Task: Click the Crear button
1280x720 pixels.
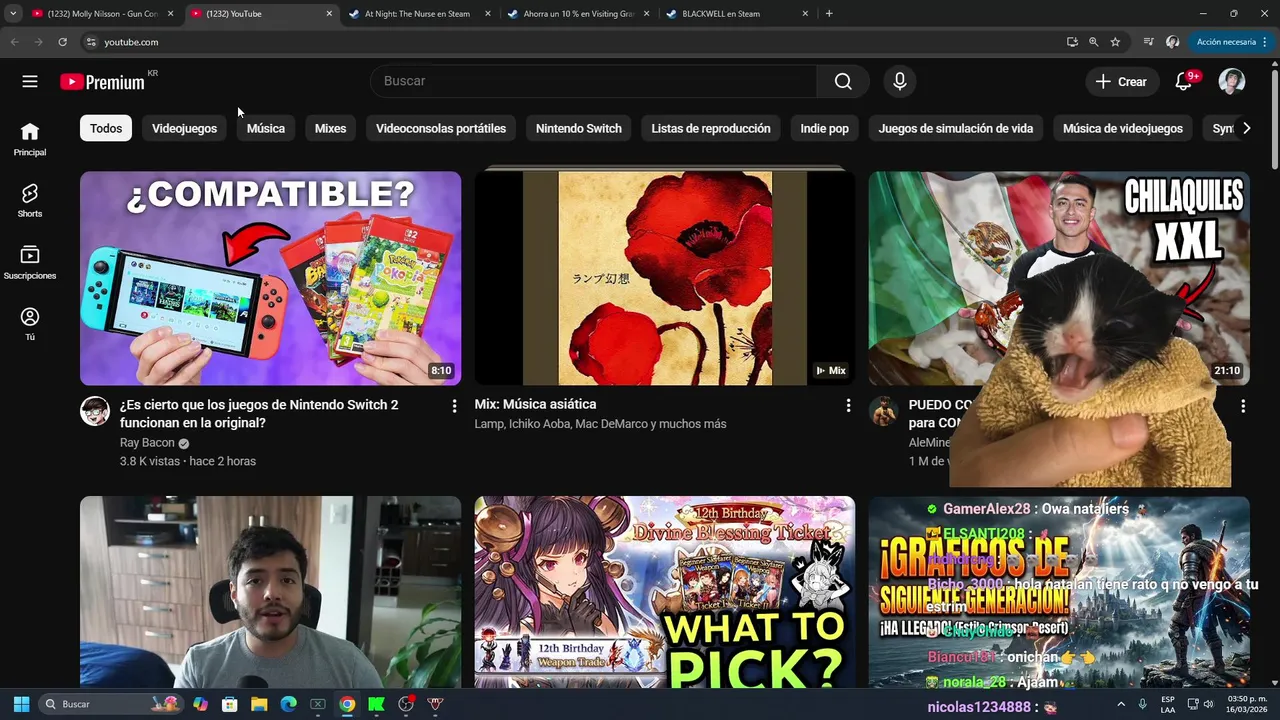Action: pos(1122,82)
